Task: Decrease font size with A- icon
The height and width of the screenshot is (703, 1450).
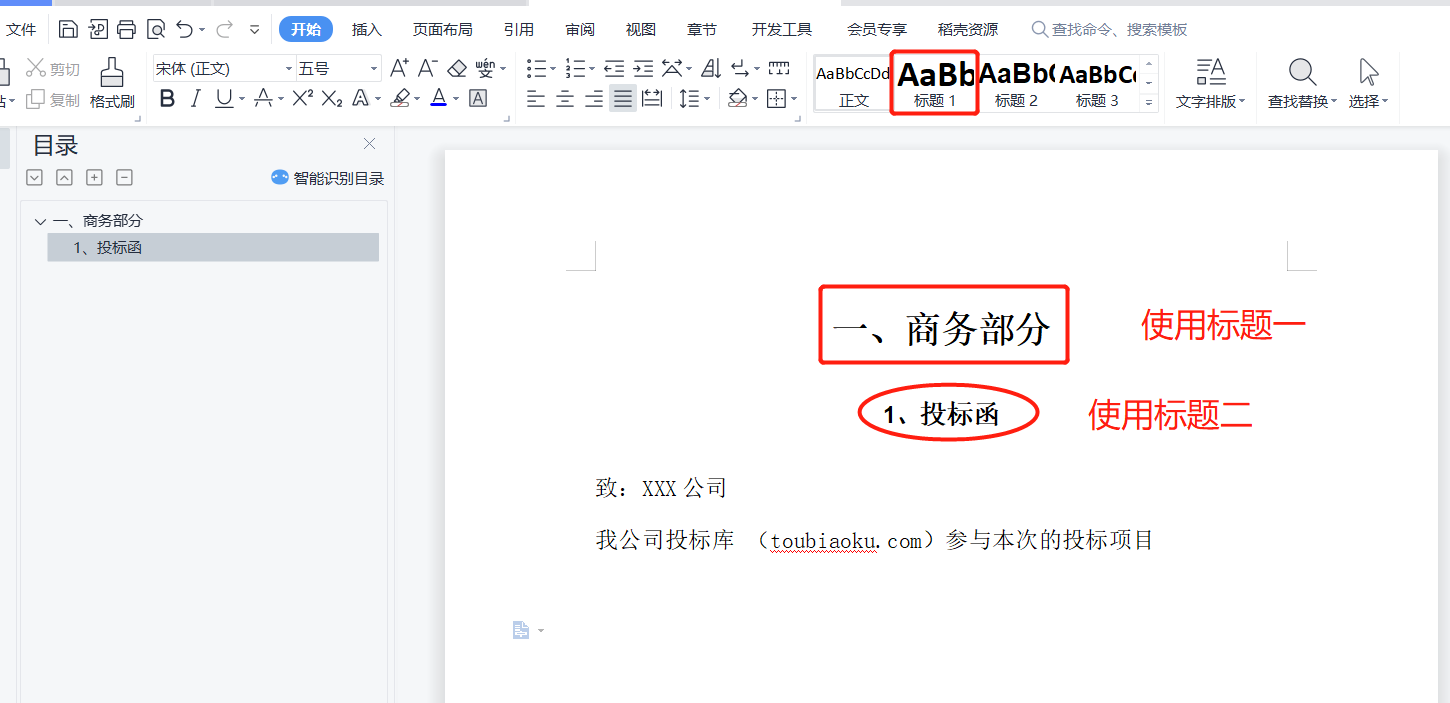Action: 428,68
